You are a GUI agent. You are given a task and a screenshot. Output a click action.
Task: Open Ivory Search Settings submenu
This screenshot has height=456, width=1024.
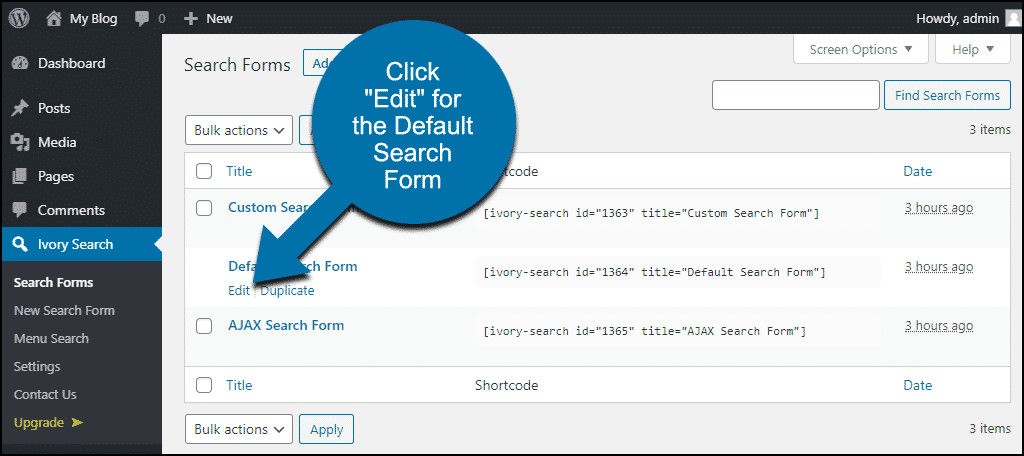[37, 366]
